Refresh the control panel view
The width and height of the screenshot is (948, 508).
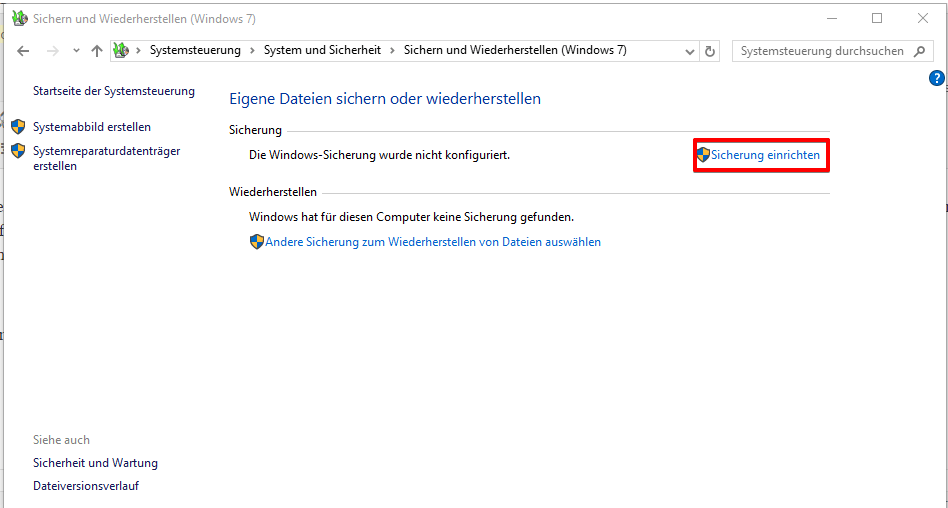[x=710, y=51]
